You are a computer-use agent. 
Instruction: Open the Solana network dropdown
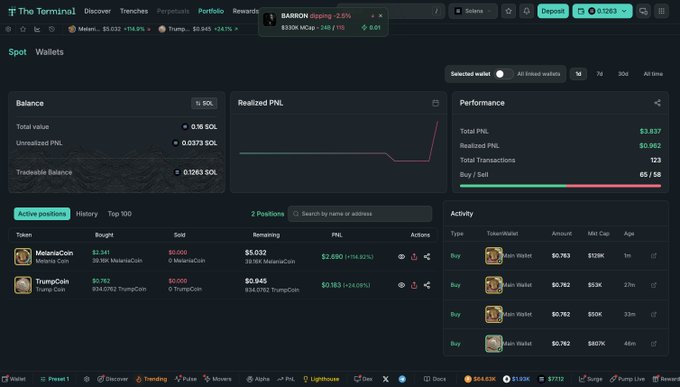[x=473, y=11]
